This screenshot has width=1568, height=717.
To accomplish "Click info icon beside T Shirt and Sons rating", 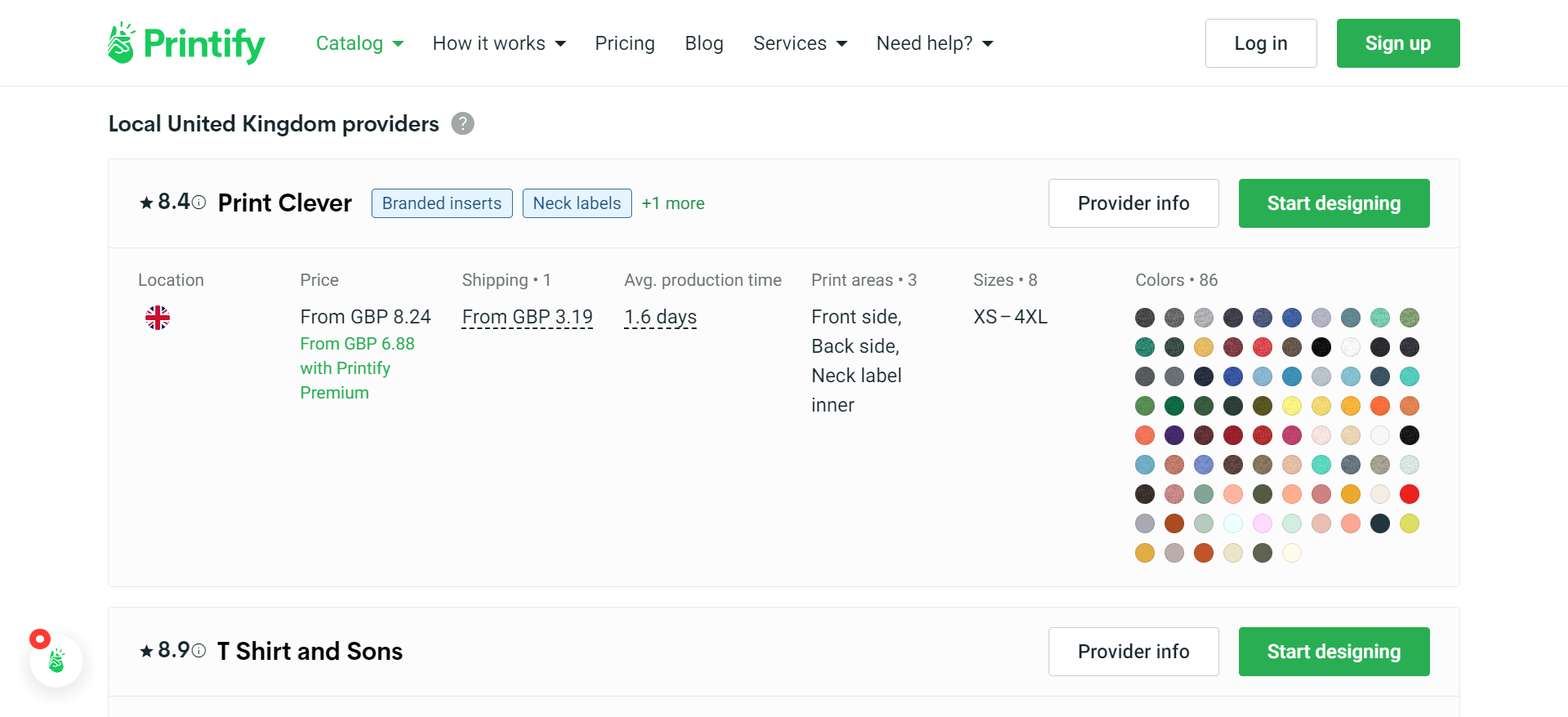I will click(198, 651).
